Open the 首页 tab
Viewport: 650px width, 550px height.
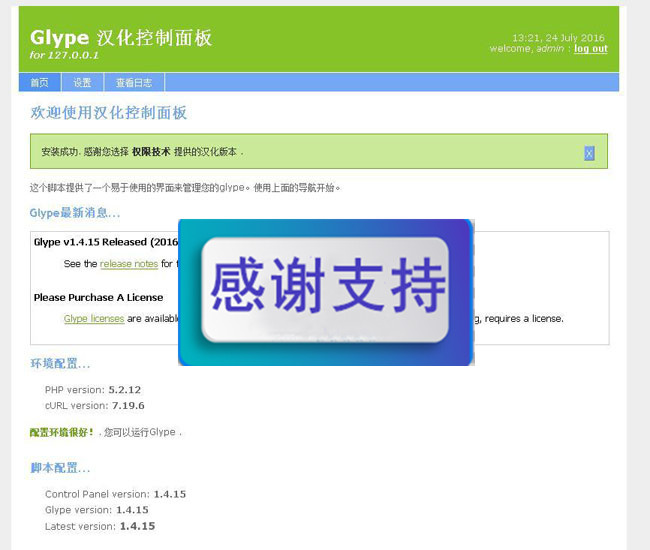point(40,82)
